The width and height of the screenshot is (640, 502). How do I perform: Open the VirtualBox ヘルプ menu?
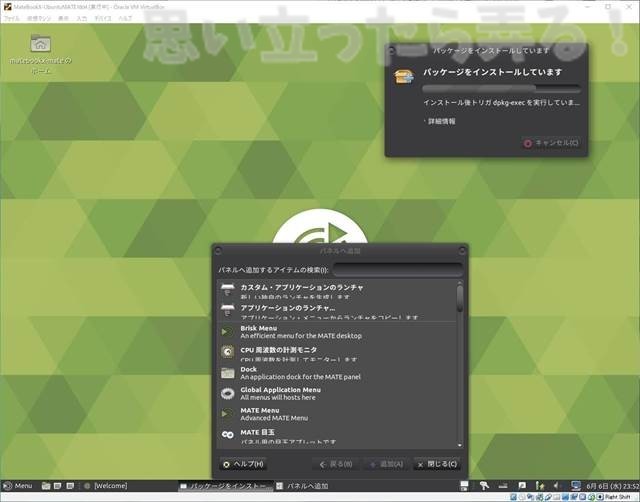[x=125, y=18]
